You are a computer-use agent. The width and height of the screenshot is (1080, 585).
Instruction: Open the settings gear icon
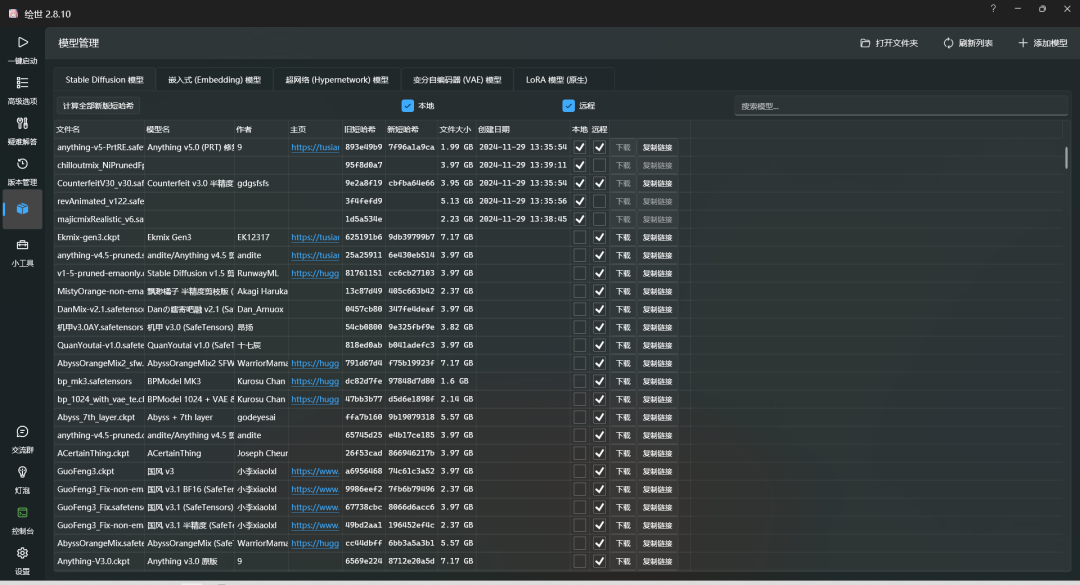22,553
